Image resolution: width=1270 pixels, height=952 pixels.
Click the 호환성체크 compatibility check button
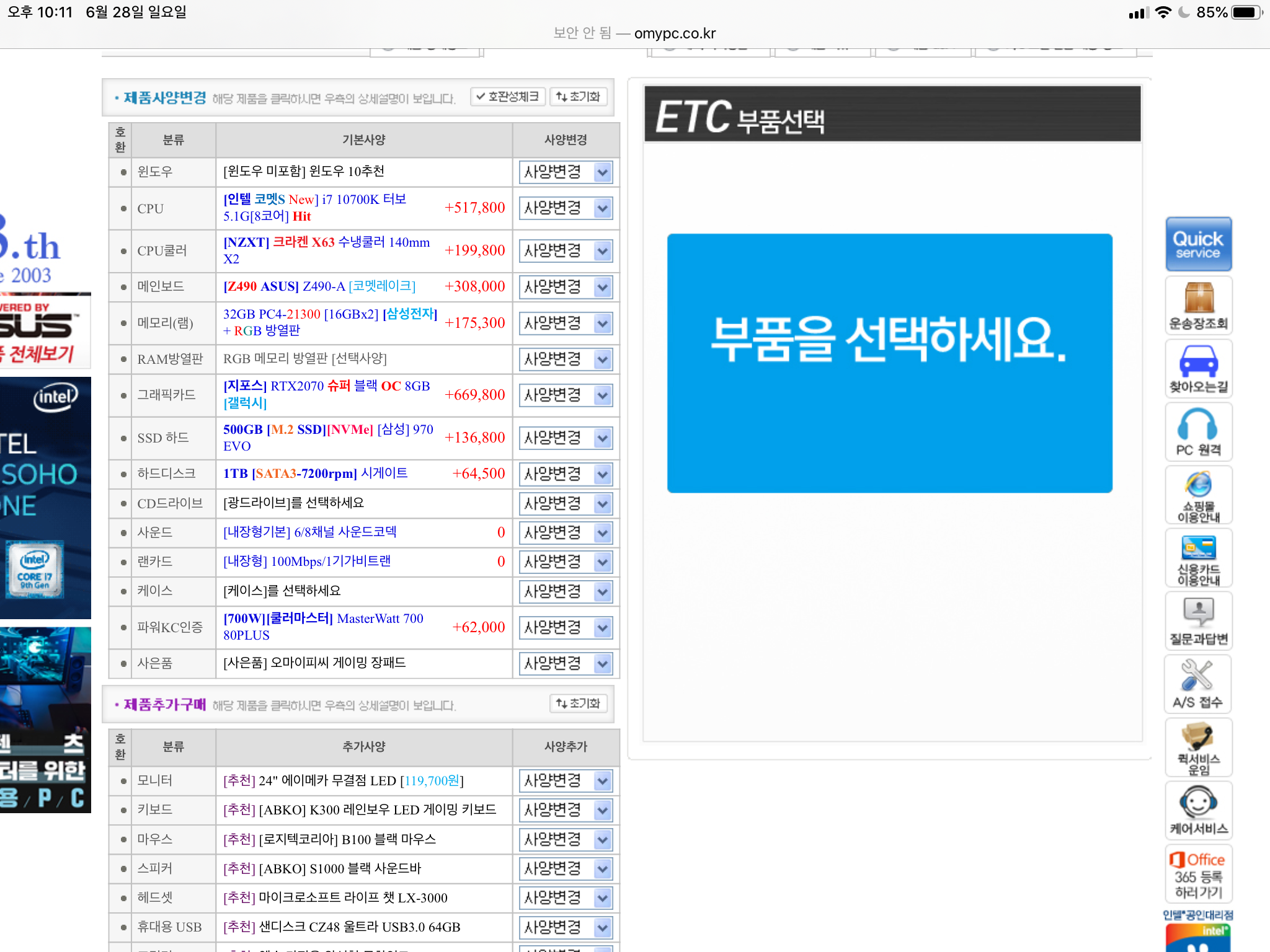click(x=508, y=97)
